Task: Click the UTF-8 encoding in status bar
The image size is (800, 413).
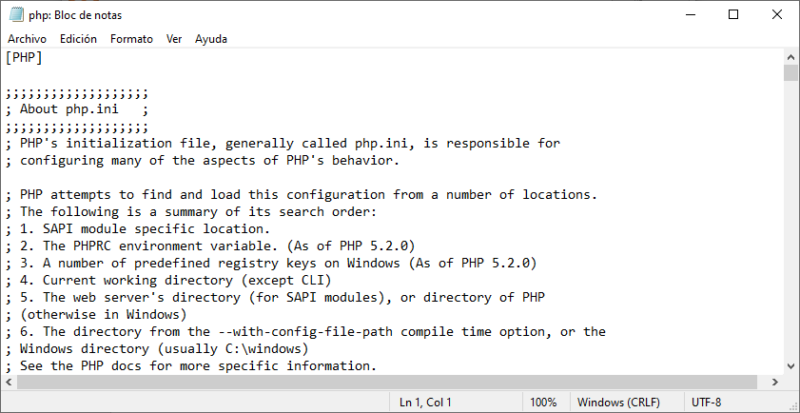Action: click(x=706, y=402)
